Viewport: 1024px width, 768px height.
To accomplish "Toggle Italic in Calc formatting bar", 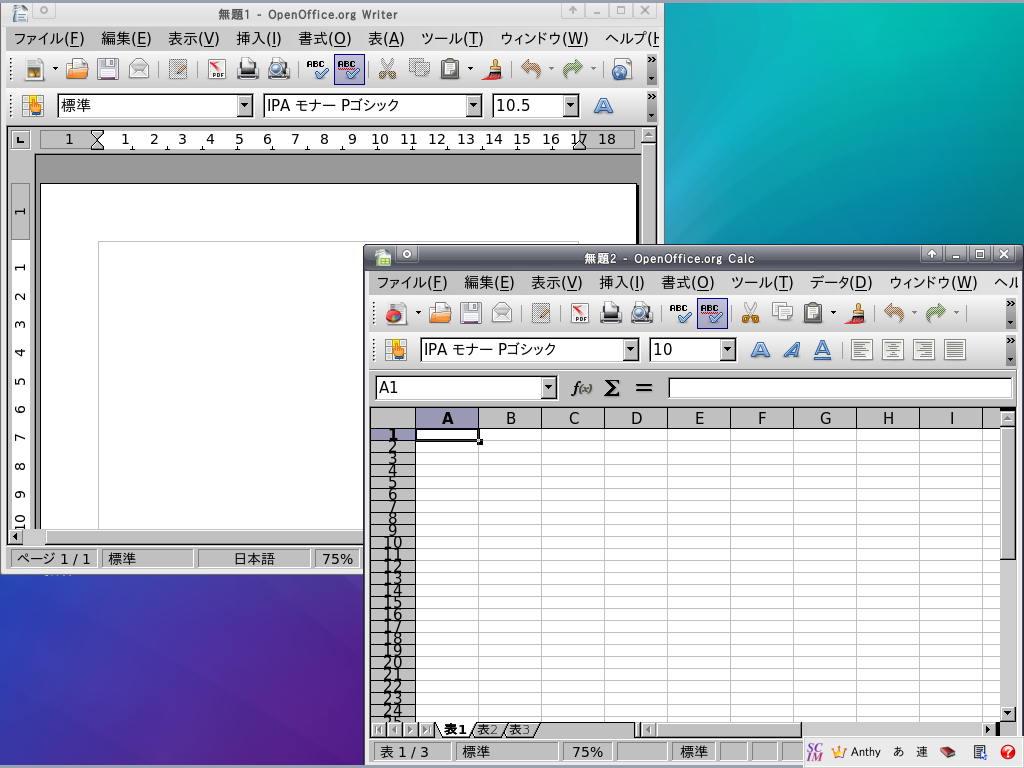I will pos(792,349).
